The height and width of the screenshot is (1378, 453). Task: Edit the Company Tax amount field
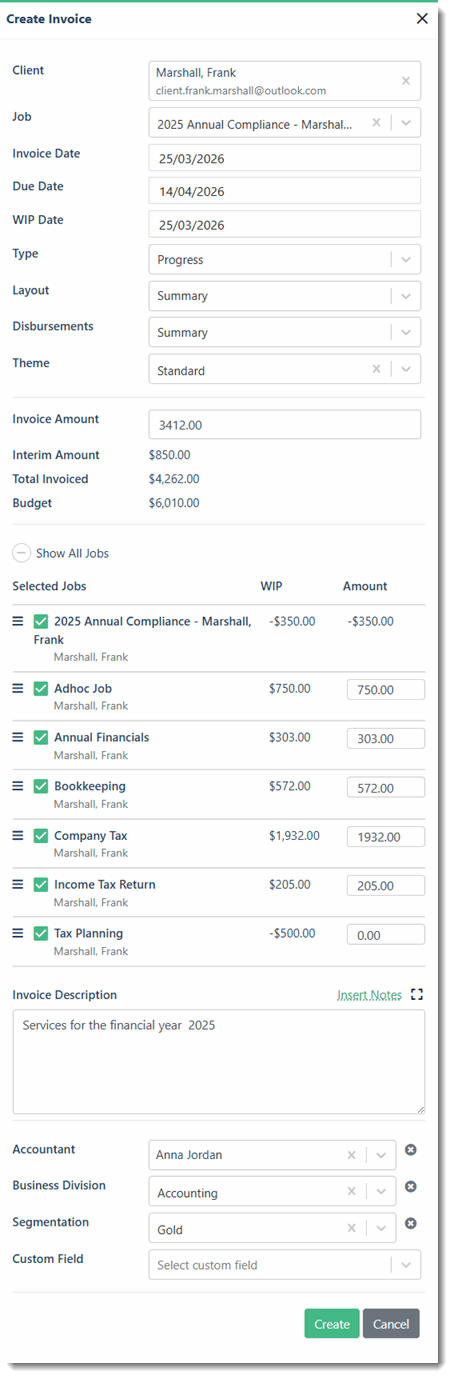coord(386,836)
